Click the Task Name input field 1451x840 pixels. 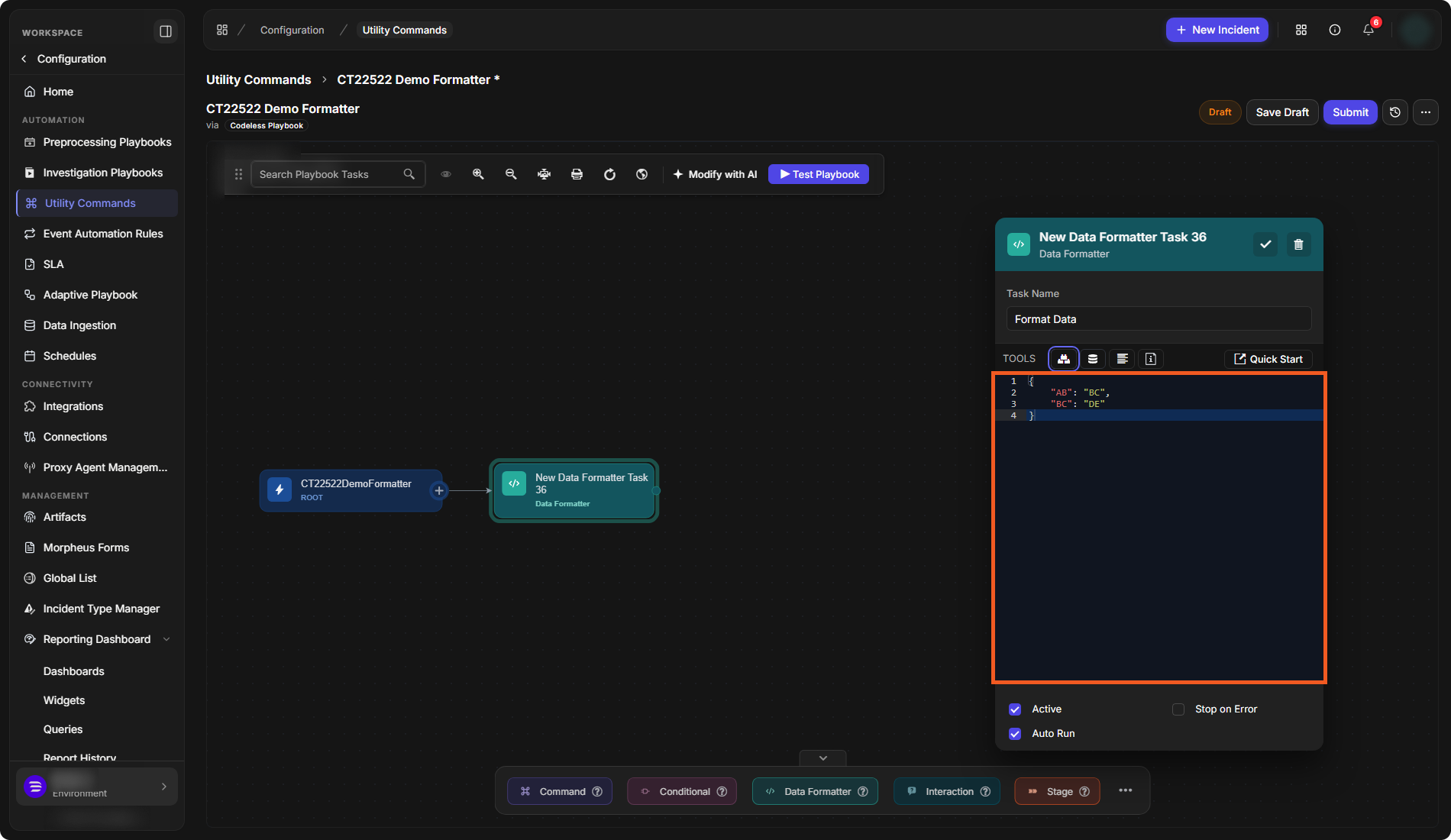tap(1159, 319)
